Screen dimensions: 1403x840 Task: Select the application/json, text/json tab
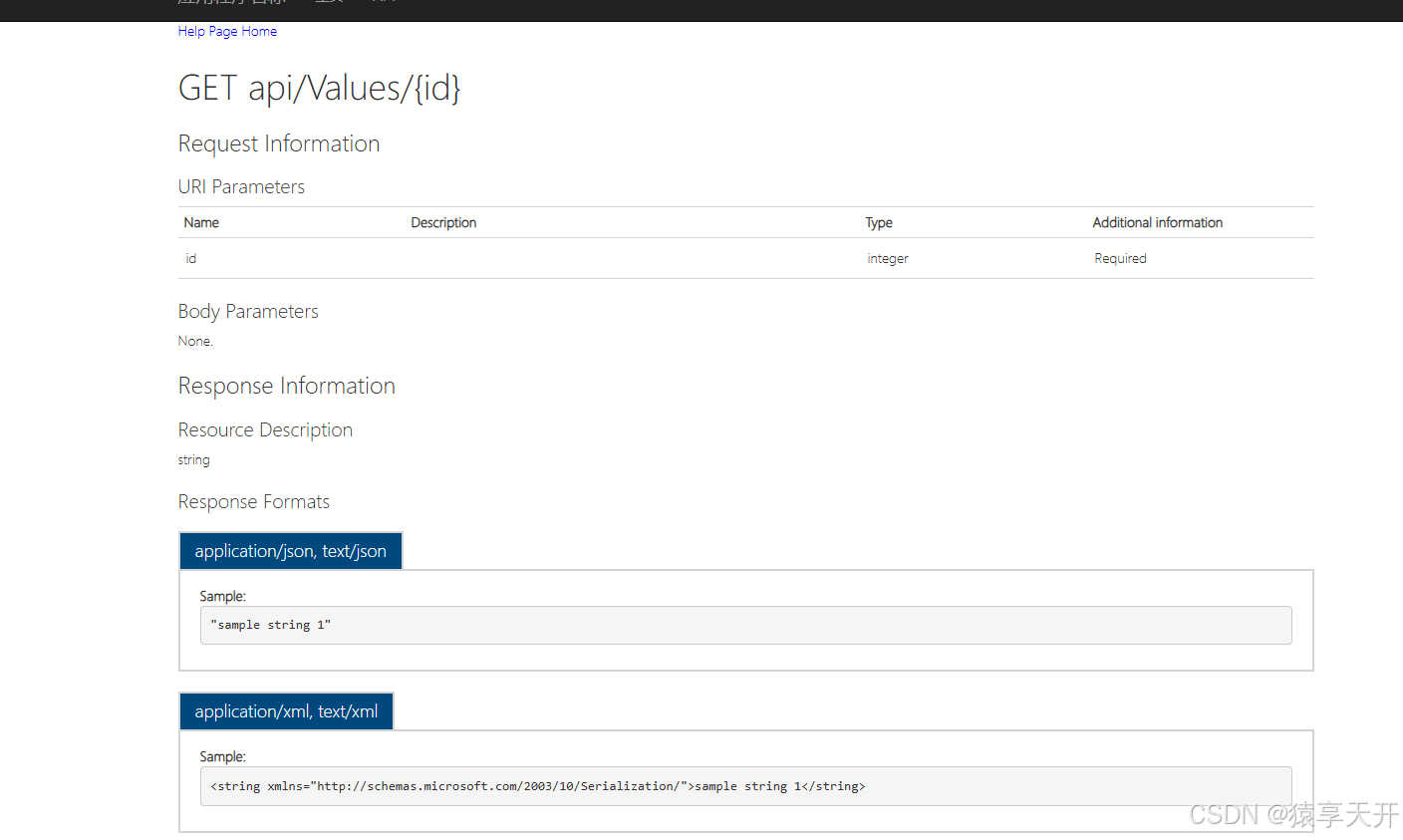point(291,551)
